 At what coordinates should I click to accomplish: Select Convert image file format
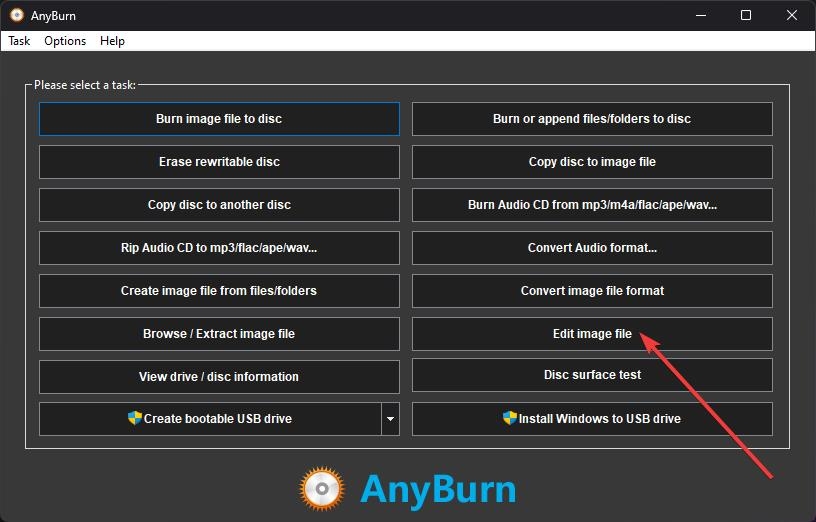592,291
